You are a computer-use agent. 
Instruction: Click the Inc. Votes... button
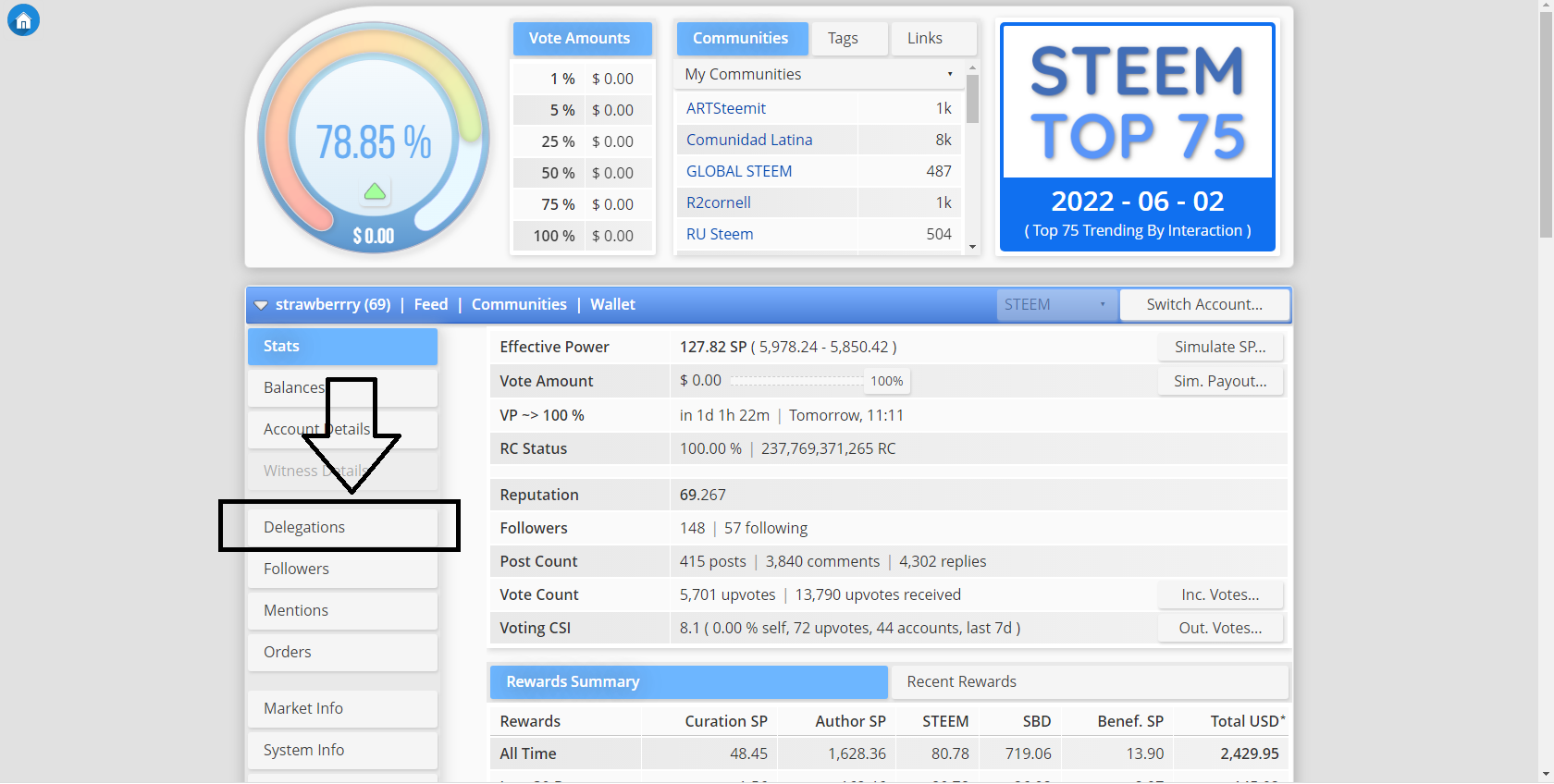coord(1220,594)
